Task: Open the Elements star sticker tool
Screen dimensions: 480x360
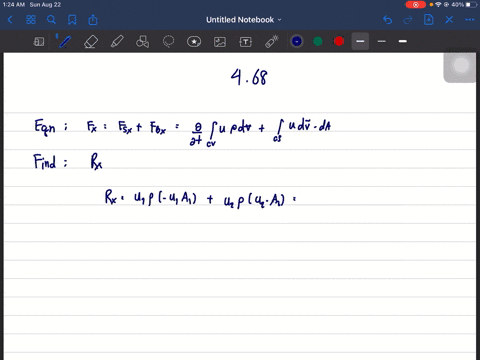Action: [194, 42]
